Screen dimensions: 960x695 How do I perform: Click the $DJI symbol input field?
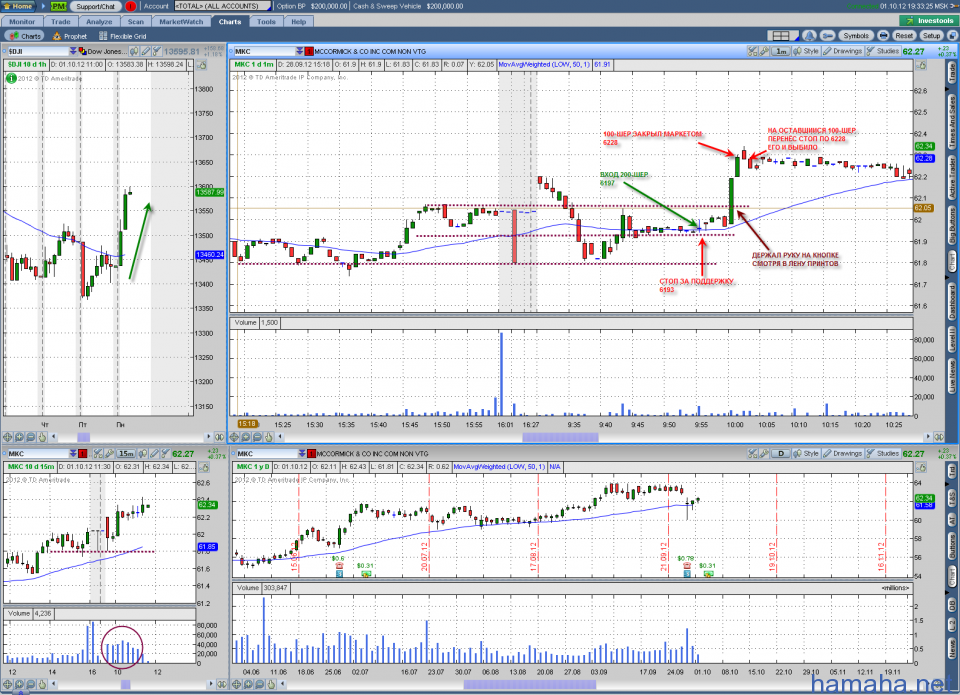click(37, 51)
